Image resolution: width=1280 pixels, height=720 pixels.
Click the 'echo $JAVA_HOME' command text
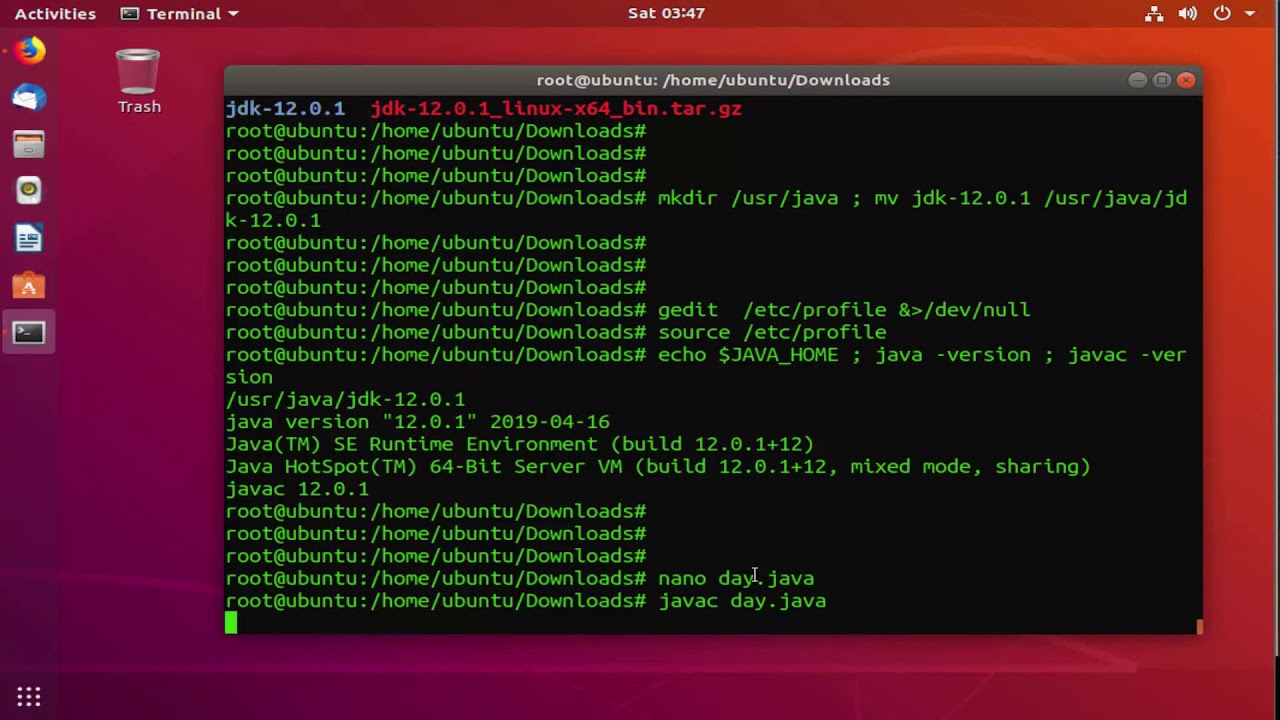click(748, 355)
